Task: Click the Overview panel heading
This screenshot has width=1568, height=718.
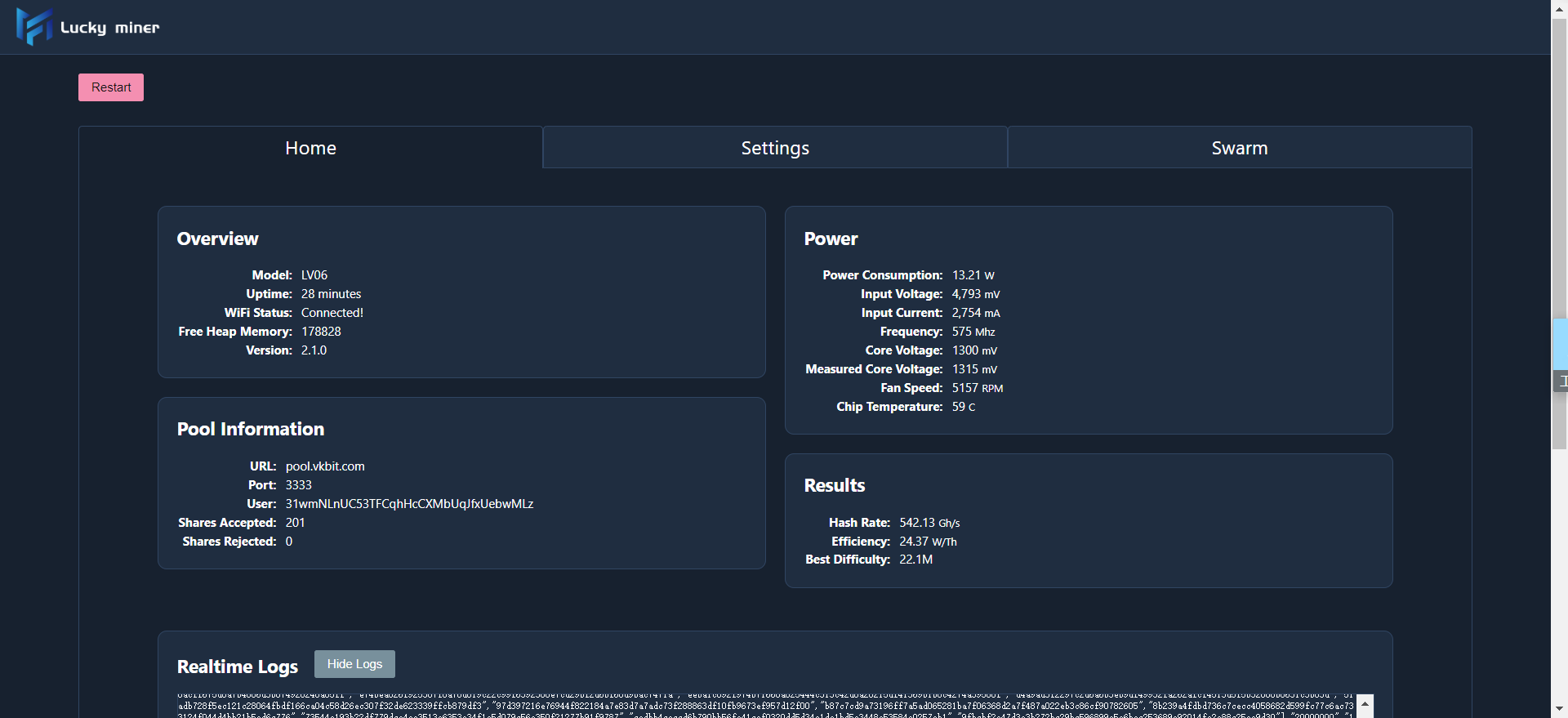Action: coord(217,239)
